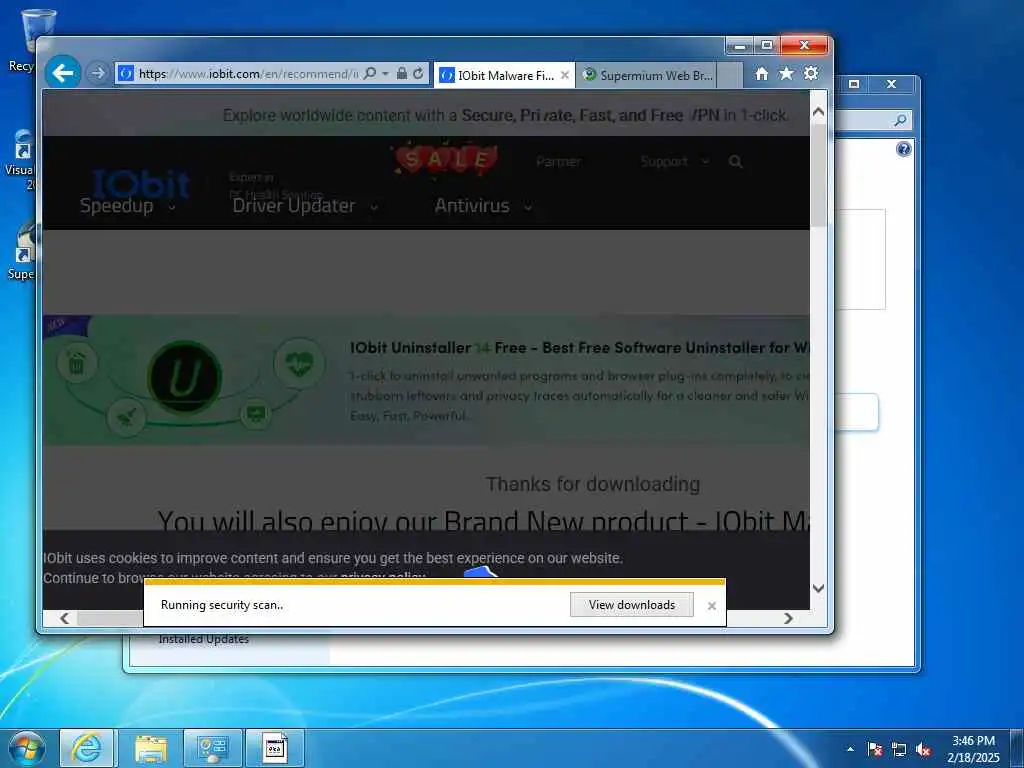Click the vertical scrollbar down arrow

[818, 588]
